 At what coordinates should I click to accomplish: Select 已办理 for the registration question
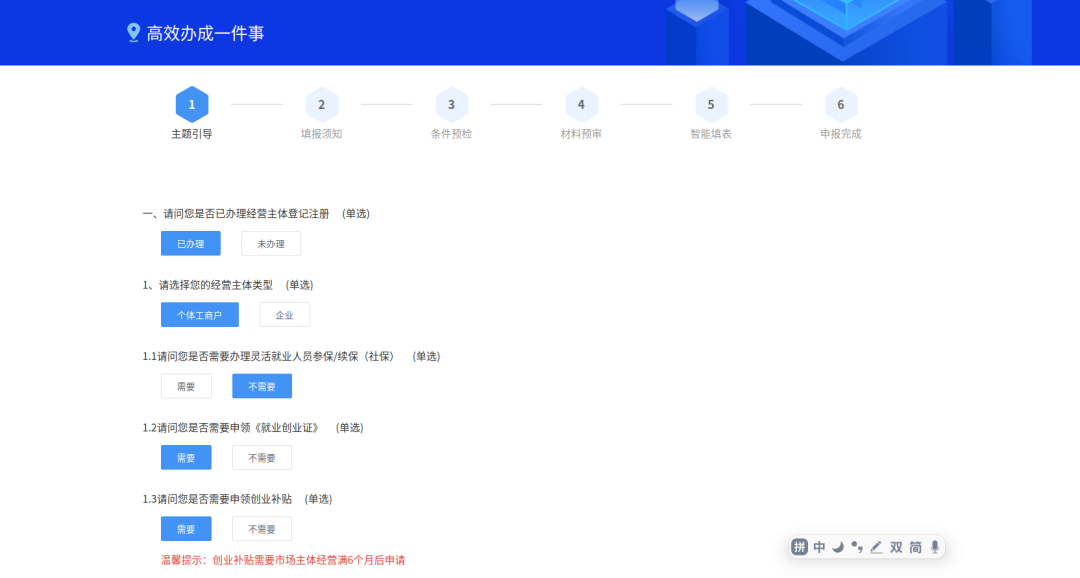190,243
